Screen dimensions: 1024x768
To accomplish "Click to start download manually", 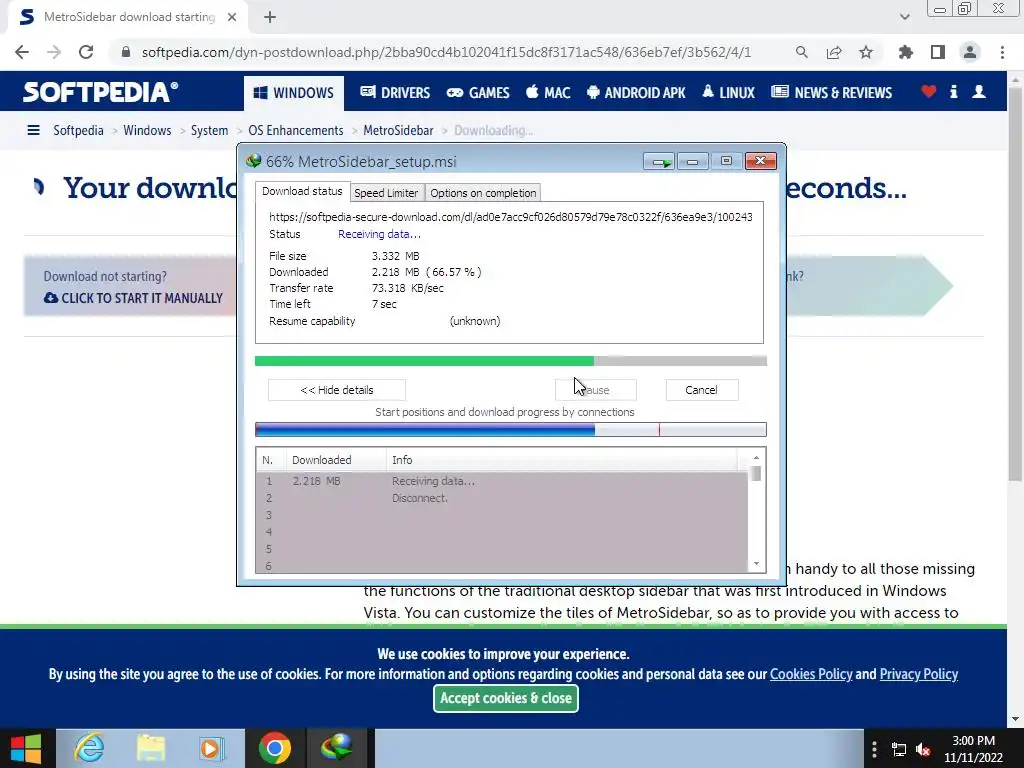I will point(133,298).
